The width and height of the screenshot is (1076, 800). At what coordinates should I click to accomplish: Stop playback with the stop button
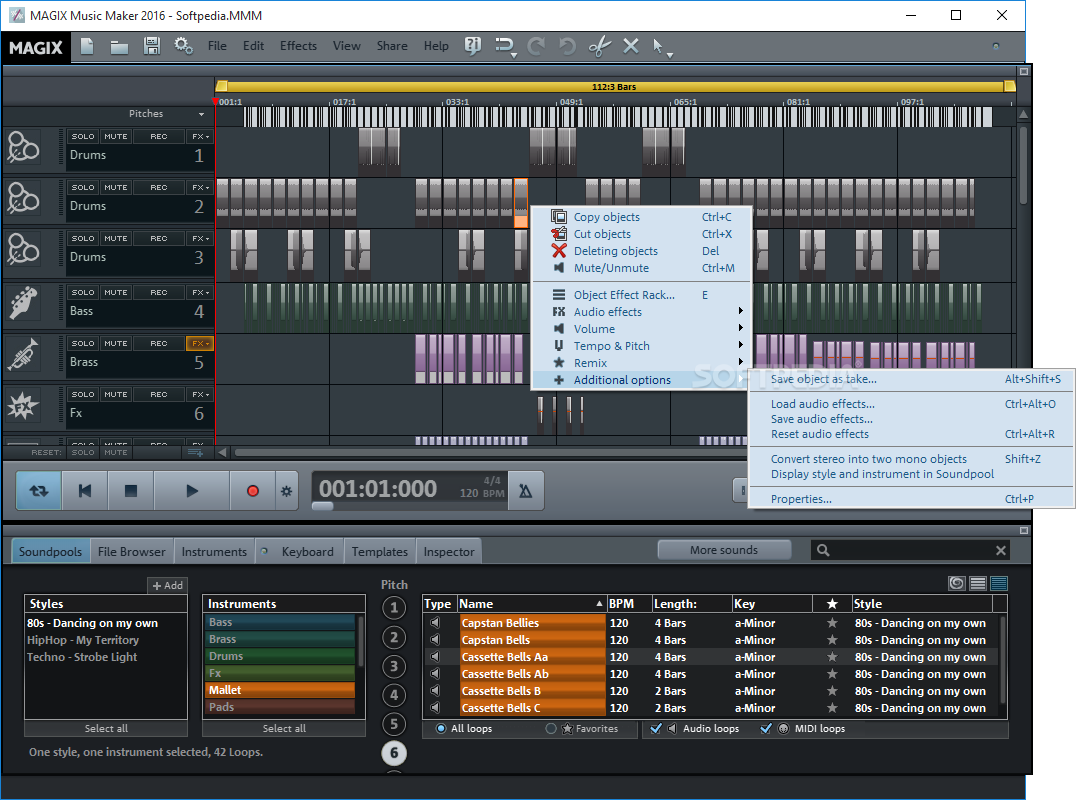click(130, 491)
